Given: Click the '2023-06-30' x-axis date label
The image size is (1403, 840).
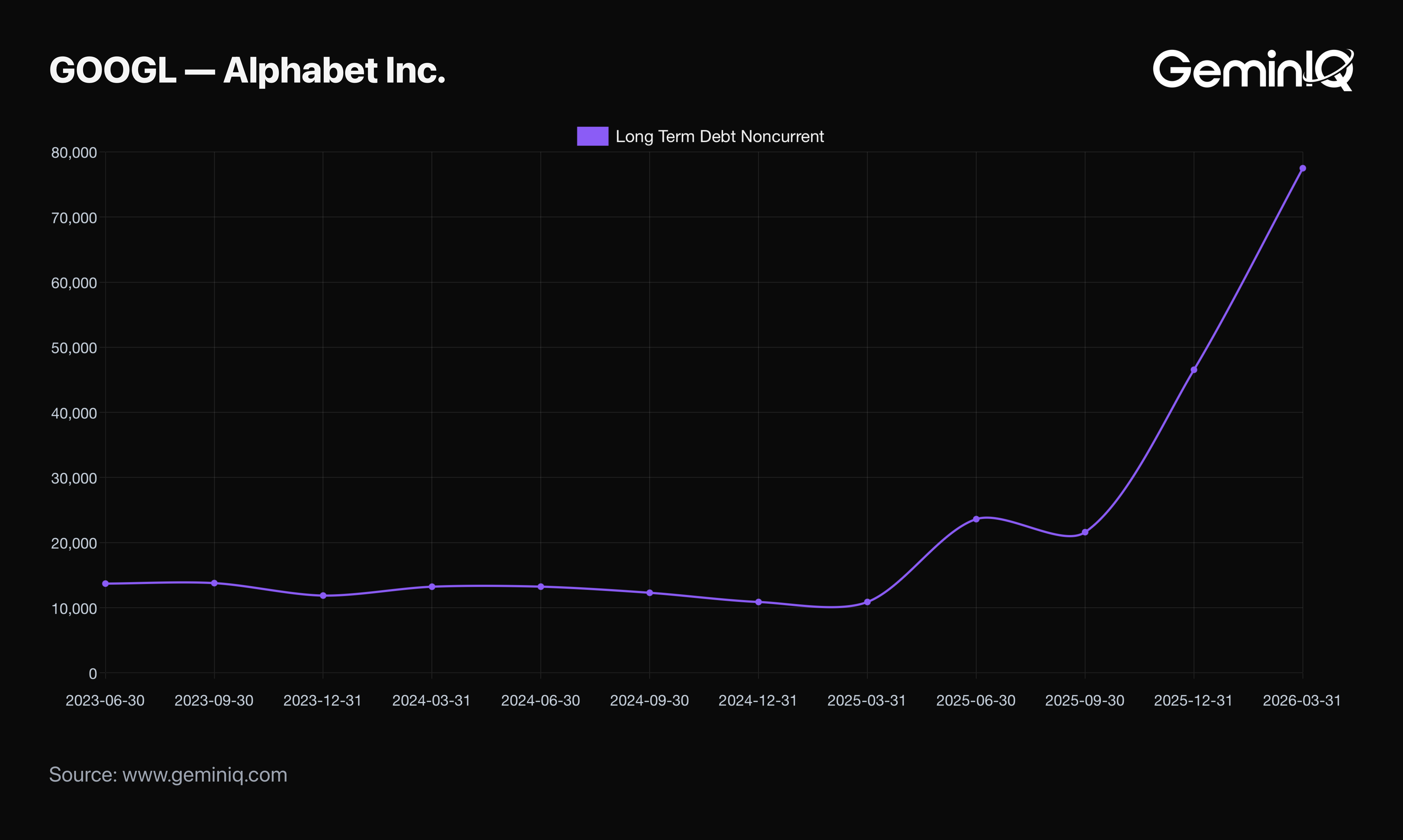Looking at the screenshot, I should tap(105, 701).
